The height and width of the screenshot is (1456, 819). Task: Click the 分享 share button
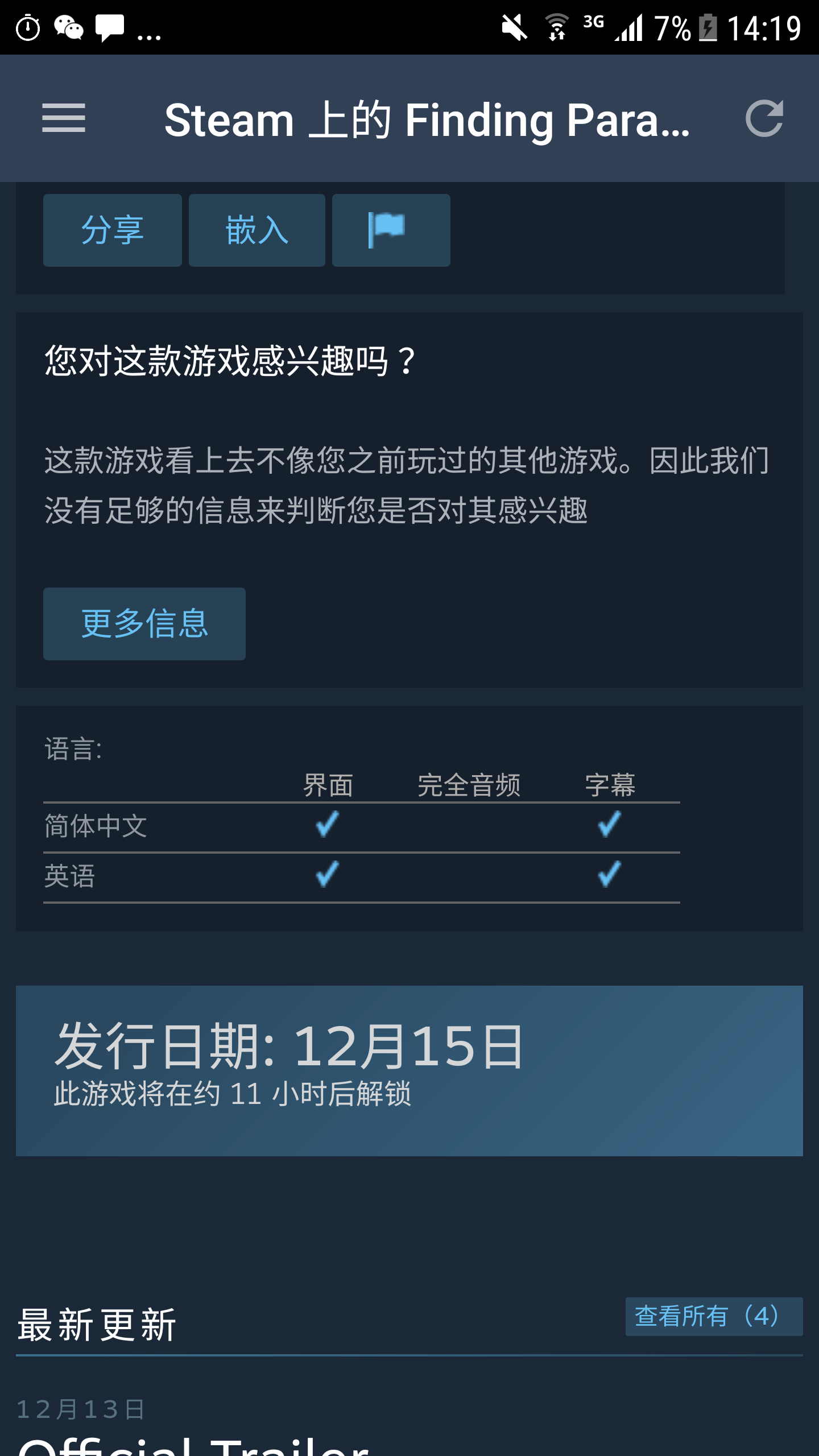click(113, 230)
